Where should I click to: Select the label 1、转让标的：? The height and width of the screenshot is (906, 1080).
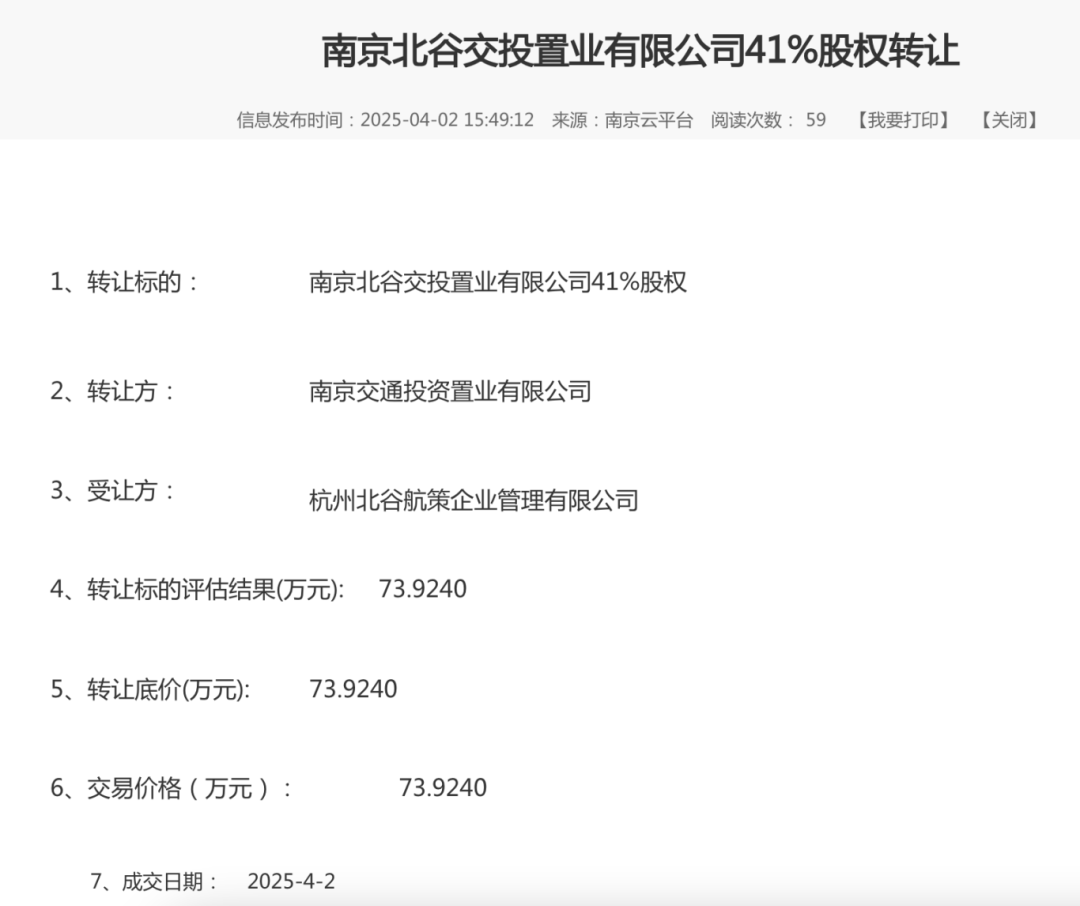125,282
